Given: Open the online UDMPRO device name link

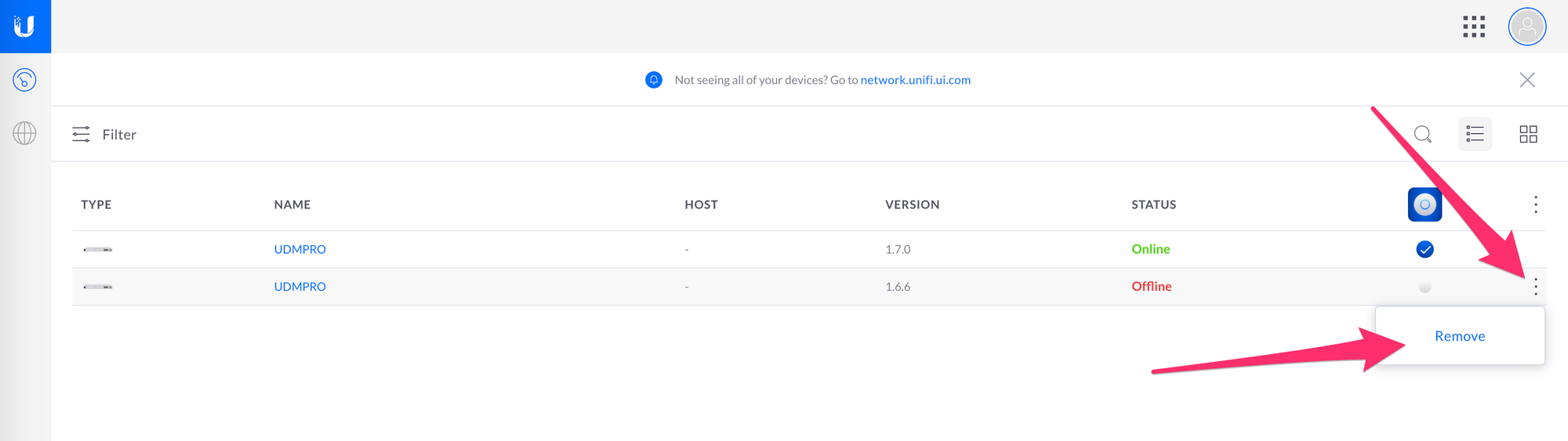Looking at the screenshot, I should pos(299,249).
